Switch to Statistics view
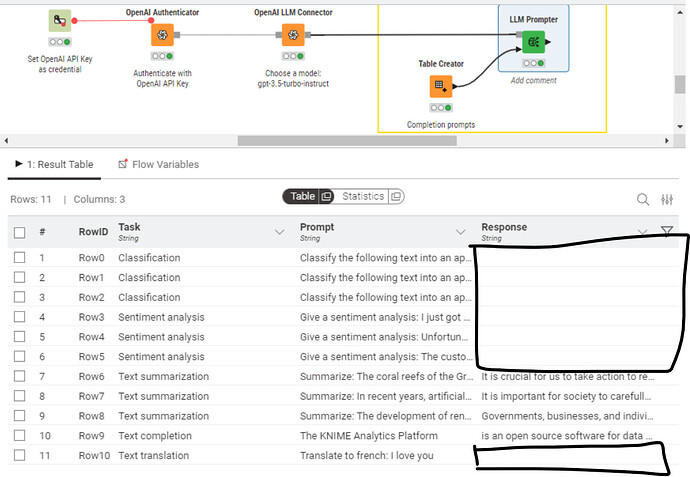This screenshot has height=477, width=690. pyautogui.click(x=363, y=196)
